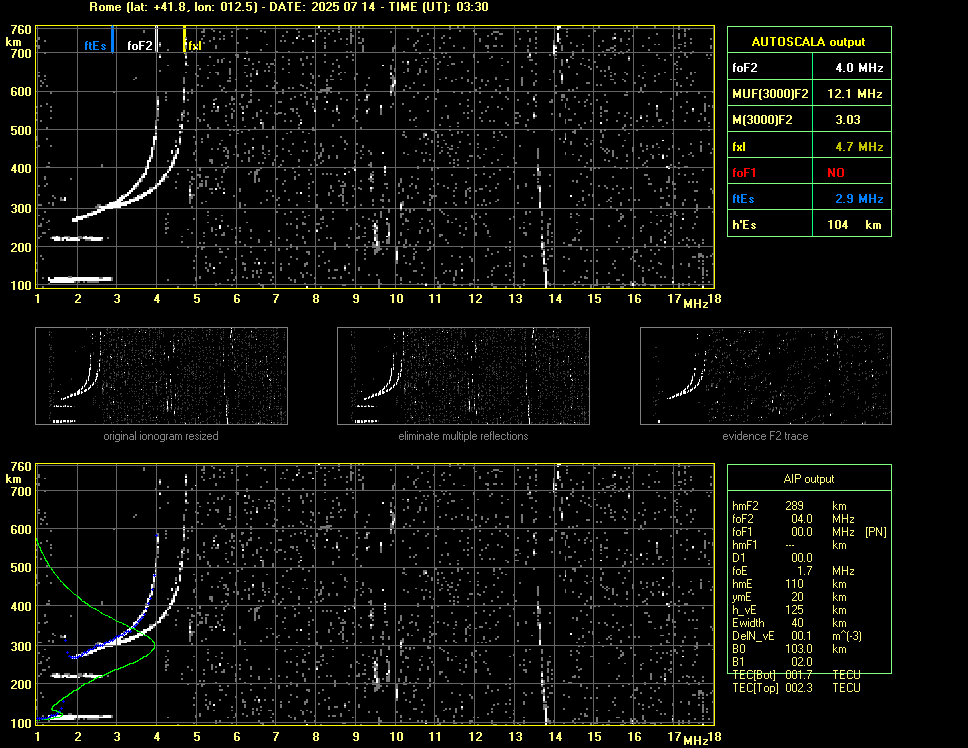Click the 300 km label on lower ionogram

point(21,646)
